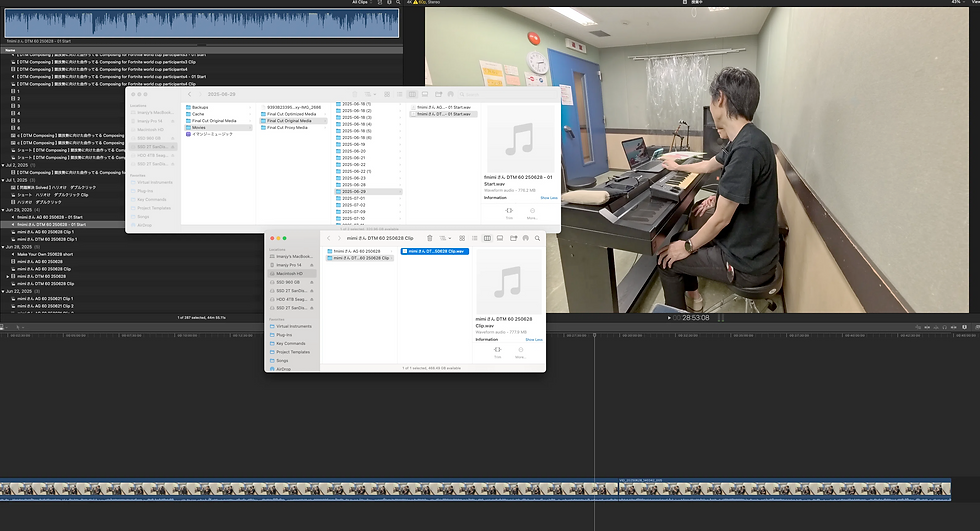Select mimi AG 60 250621 Clip 1
The image size is (980, 531).
(x=45, y=299)
